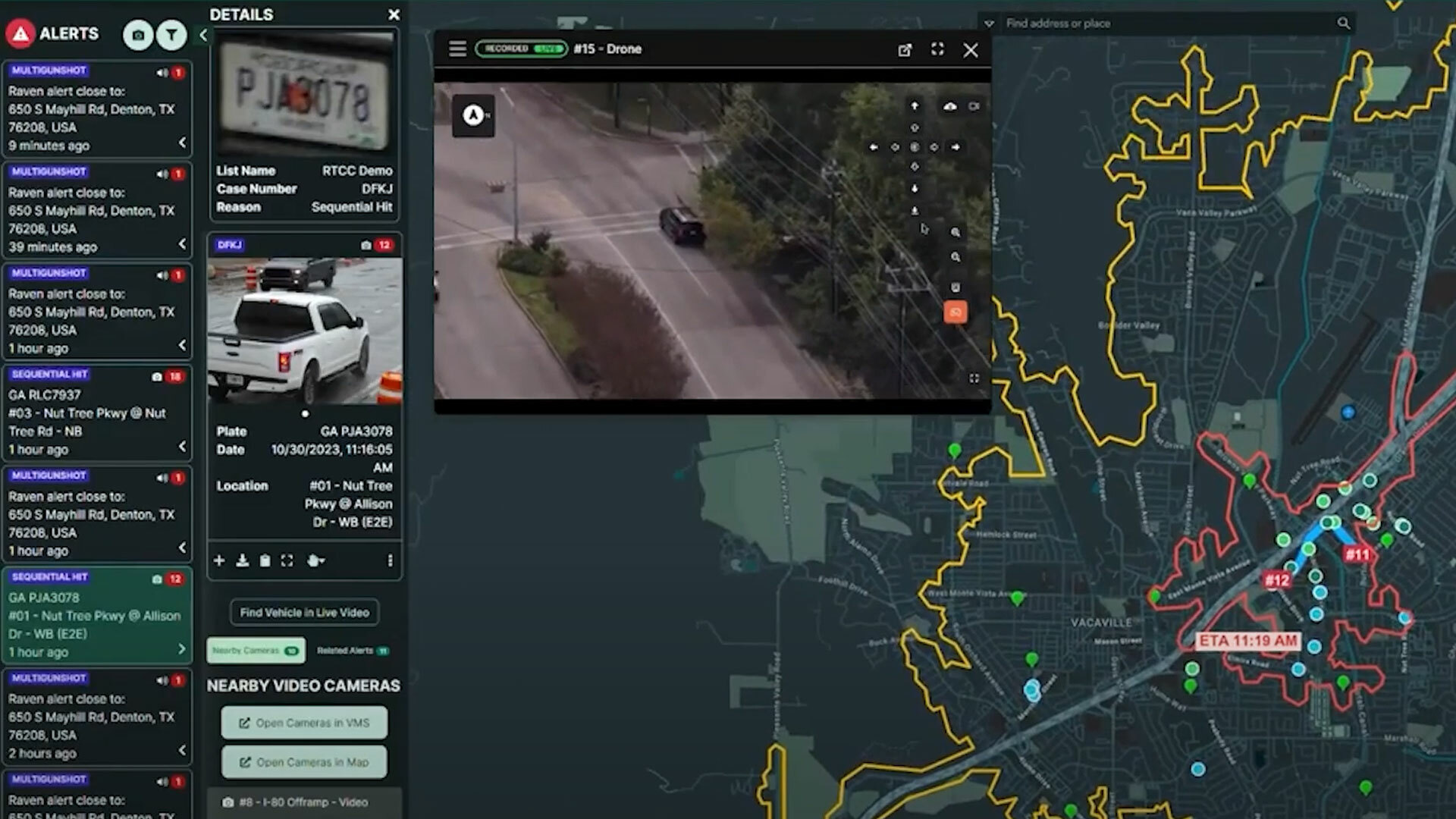Viewport: 1456px width, 819px height.
Task: Open the alerts funnel filter
Action: [172, 35]
